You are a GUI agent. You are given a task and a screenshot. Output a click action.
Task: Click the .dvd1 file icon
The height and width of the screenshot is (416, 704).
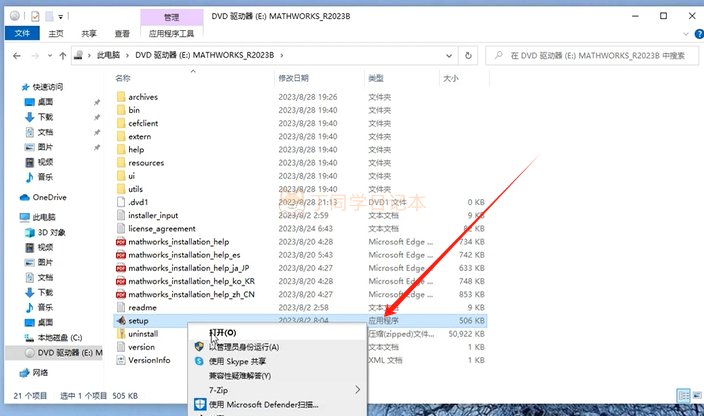click(121, 202)
